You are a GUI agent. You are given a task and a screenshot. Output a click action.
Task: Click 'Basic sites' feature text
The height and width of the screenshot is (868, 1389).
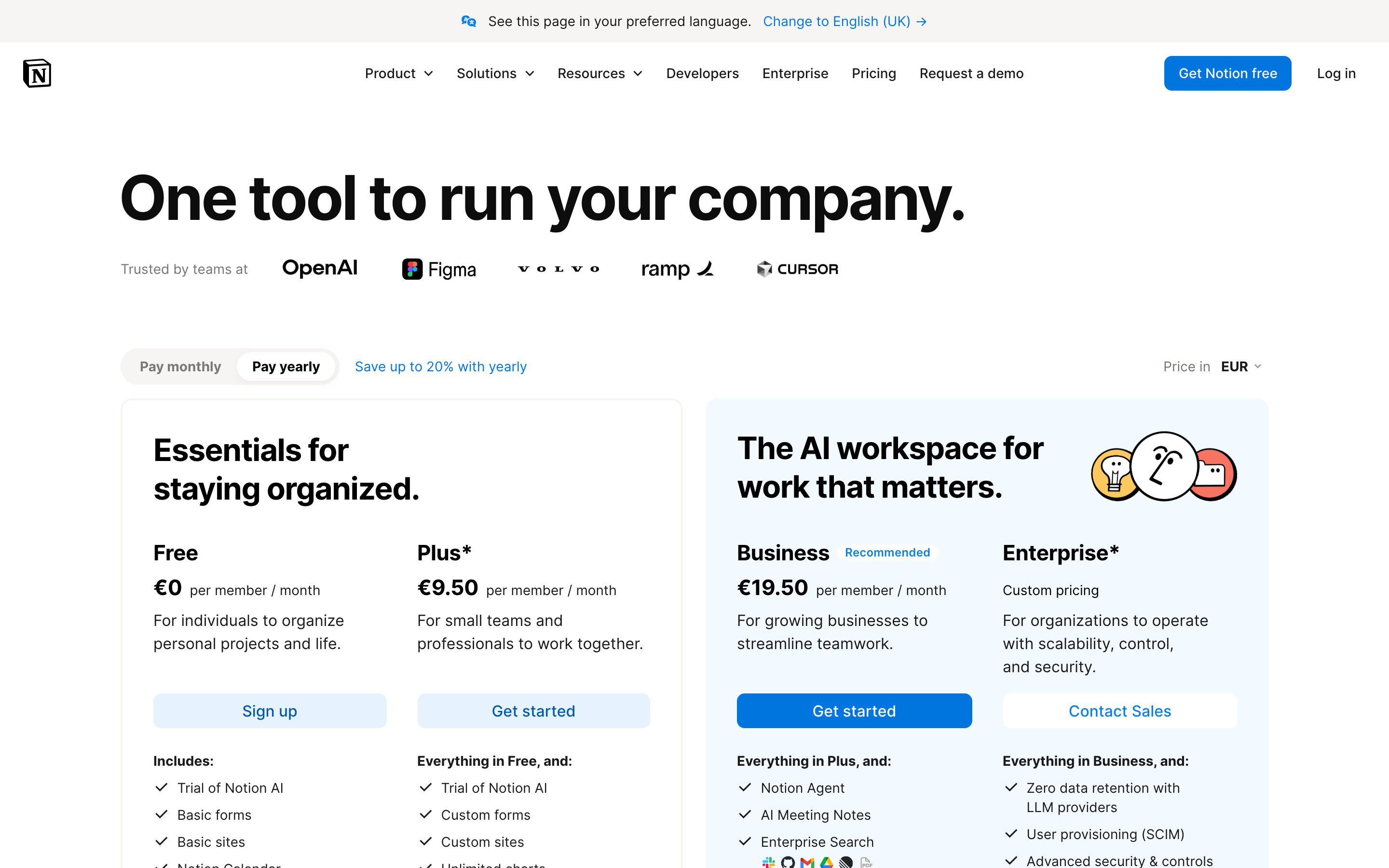point(211,841)
